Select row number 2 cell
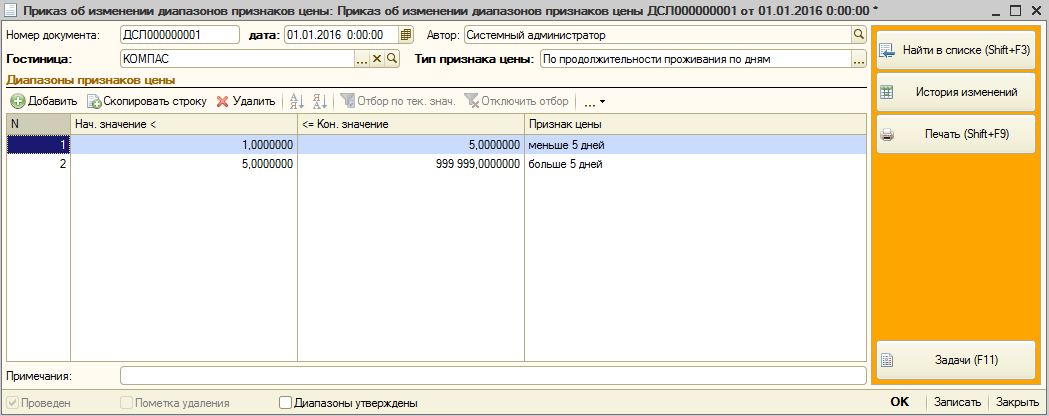 coord(38,164)
